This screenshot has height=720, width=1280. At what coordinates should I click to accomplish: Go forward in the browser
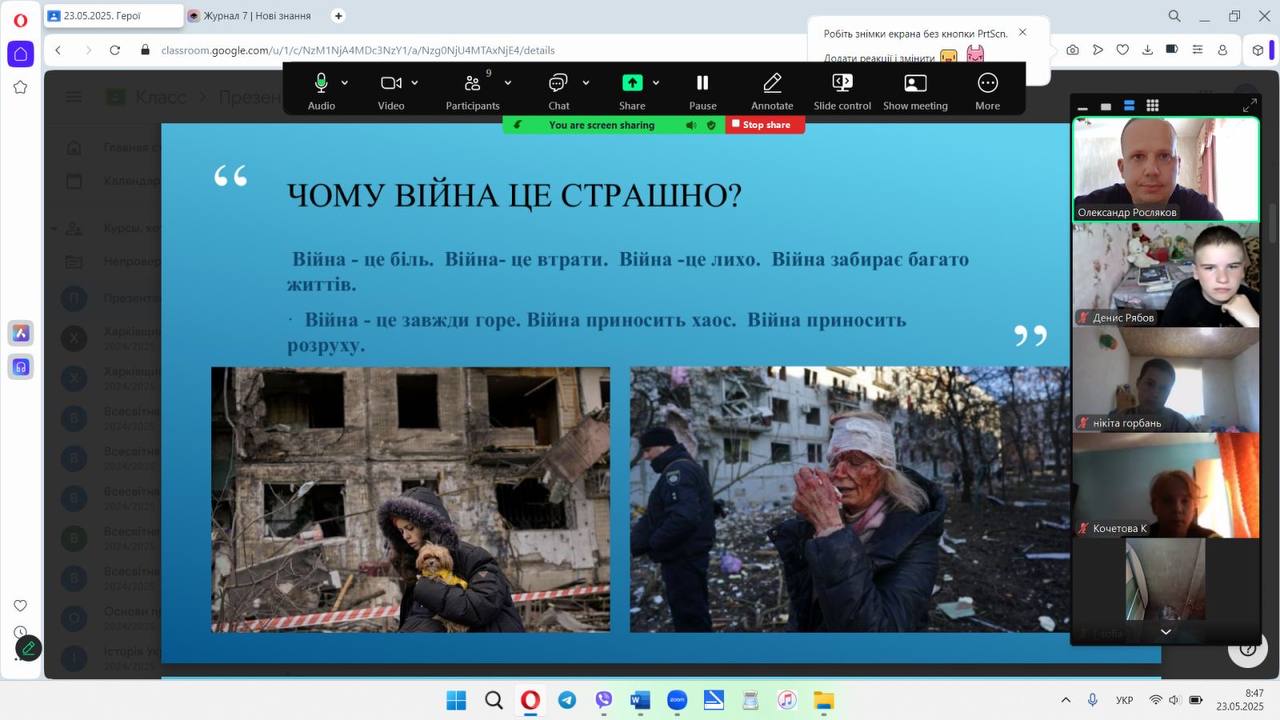[x=88, y=50]
